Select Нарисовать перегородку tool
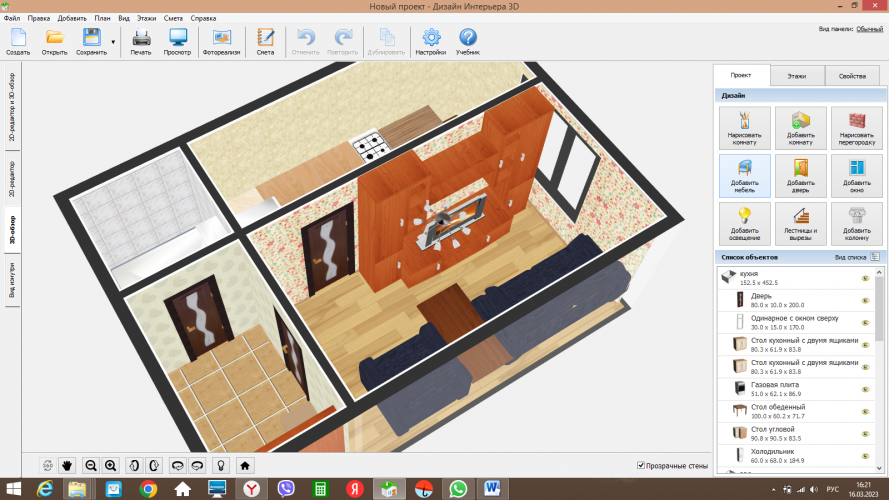The height and width of the screenshot is (500, 889). pyautogui.click(x=855, y=128)
